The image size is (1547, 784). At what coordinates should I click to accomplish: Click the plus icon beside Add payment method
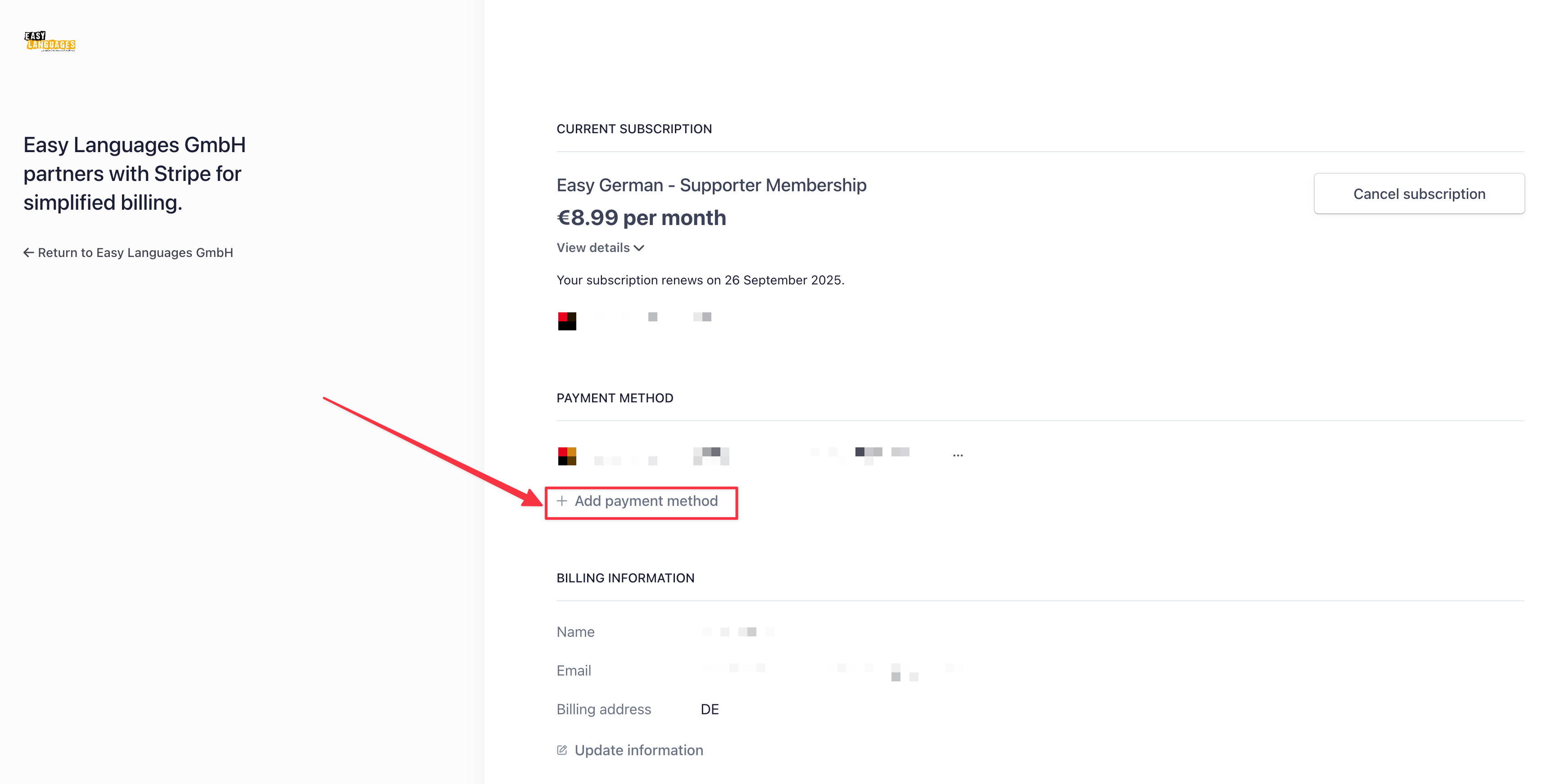coord(562,501)
